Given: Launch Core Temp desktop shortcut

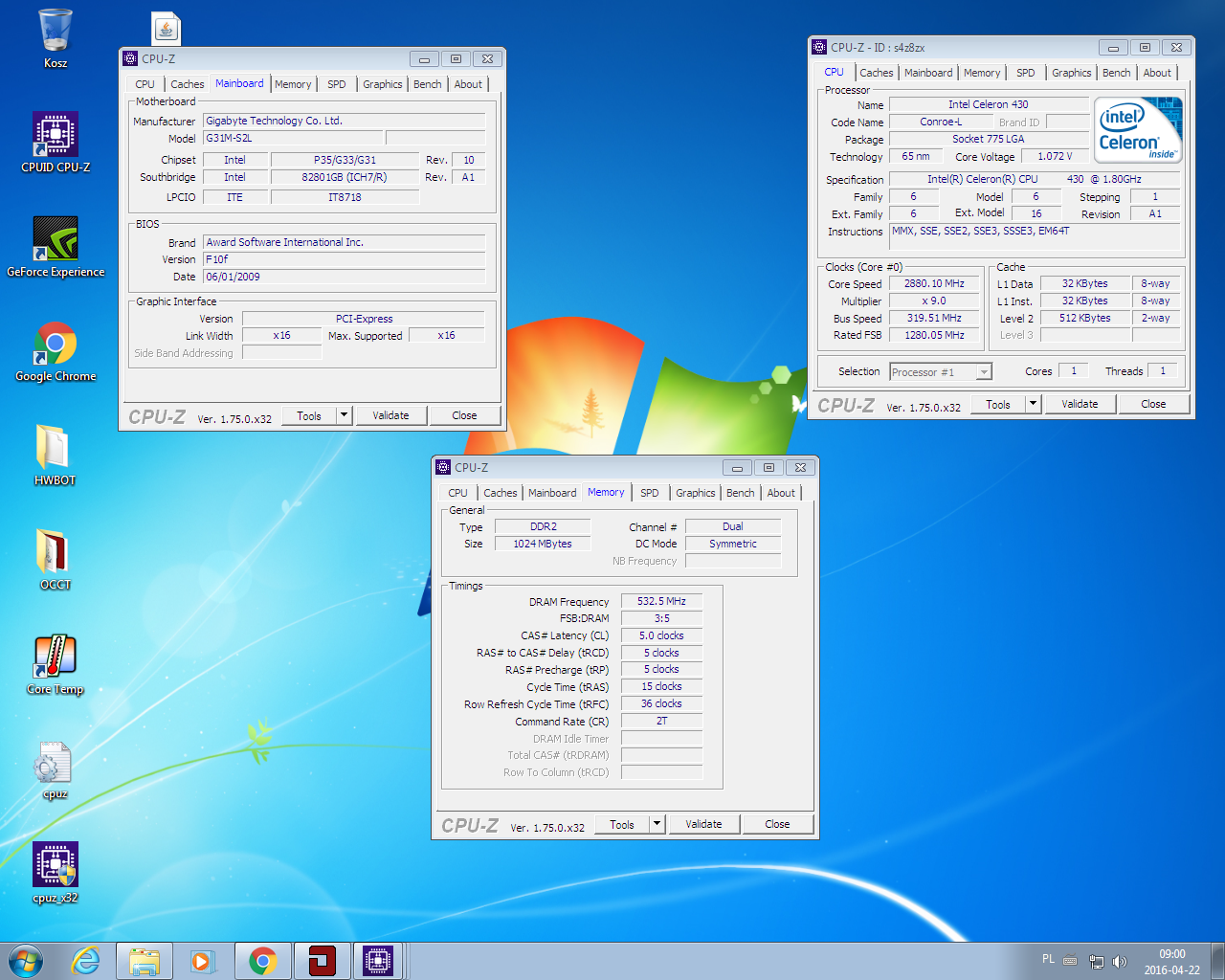Looking at the screenshot, I should click(x=56, y=664).
